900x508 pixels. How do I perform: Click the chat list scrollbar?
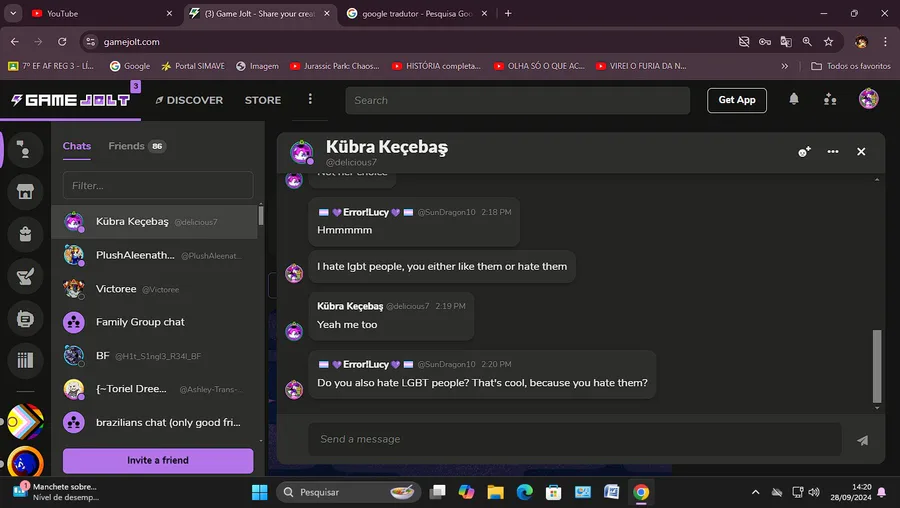coord(261,216)
